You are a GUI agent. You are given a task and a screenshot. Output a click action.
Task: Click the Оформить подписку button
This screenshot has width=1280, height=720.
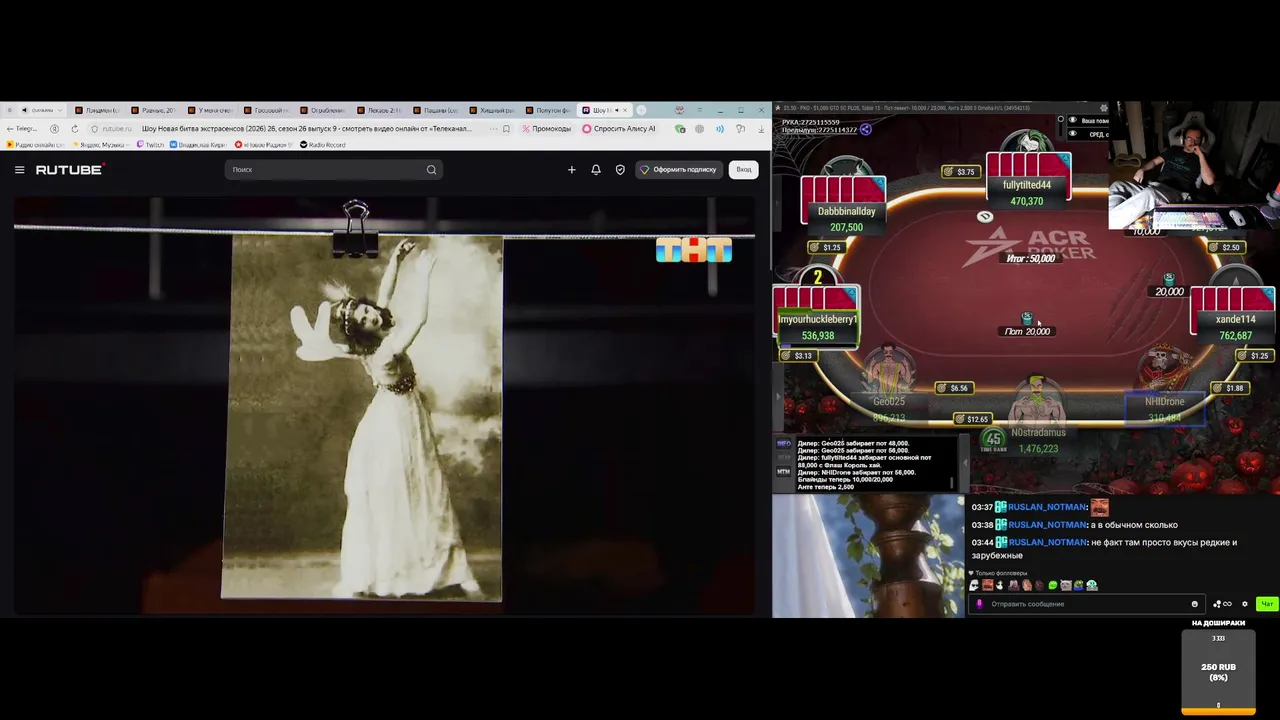point(678,170)
